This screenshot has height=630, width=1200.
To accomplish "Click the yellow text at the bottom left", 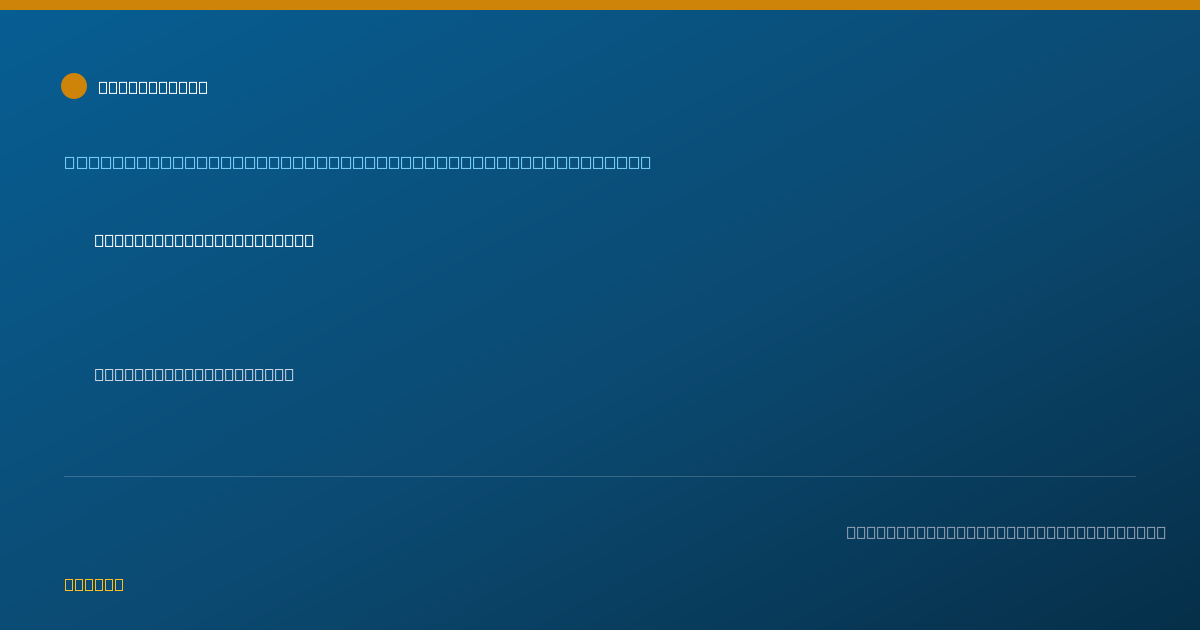I will pos(94,584).
